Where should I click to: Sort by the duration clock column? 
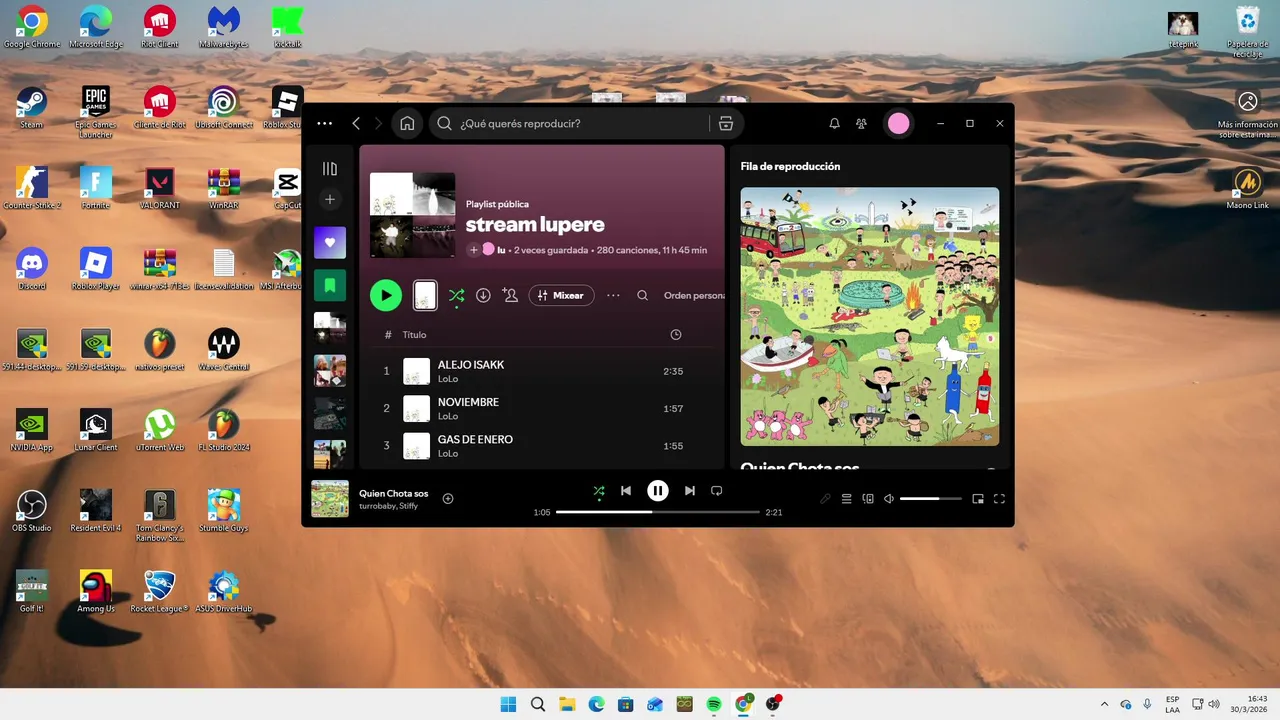click(676, 335)
